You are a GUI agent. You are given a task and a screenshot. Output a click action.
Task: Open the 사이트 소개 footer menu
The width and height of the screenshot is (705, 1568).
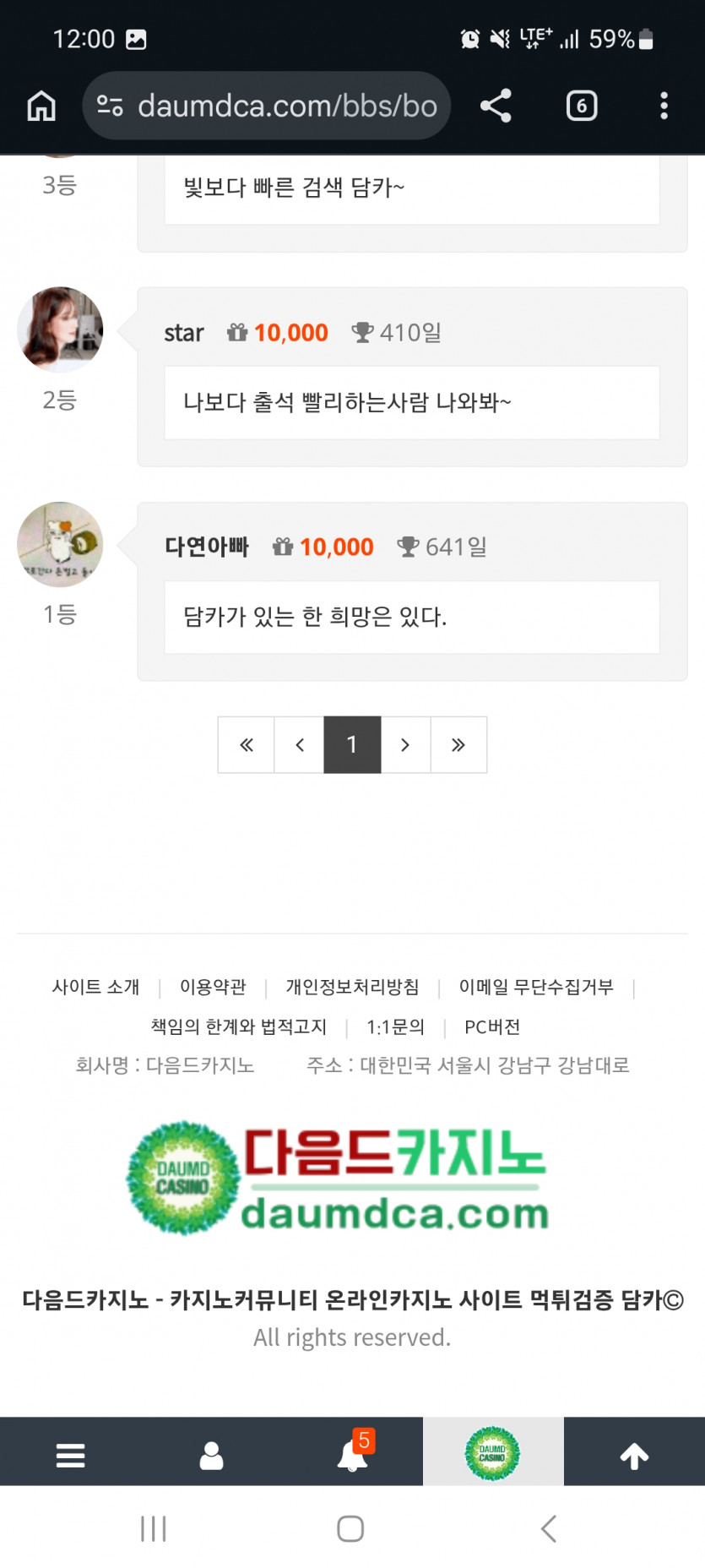click(x=95, y=987)
